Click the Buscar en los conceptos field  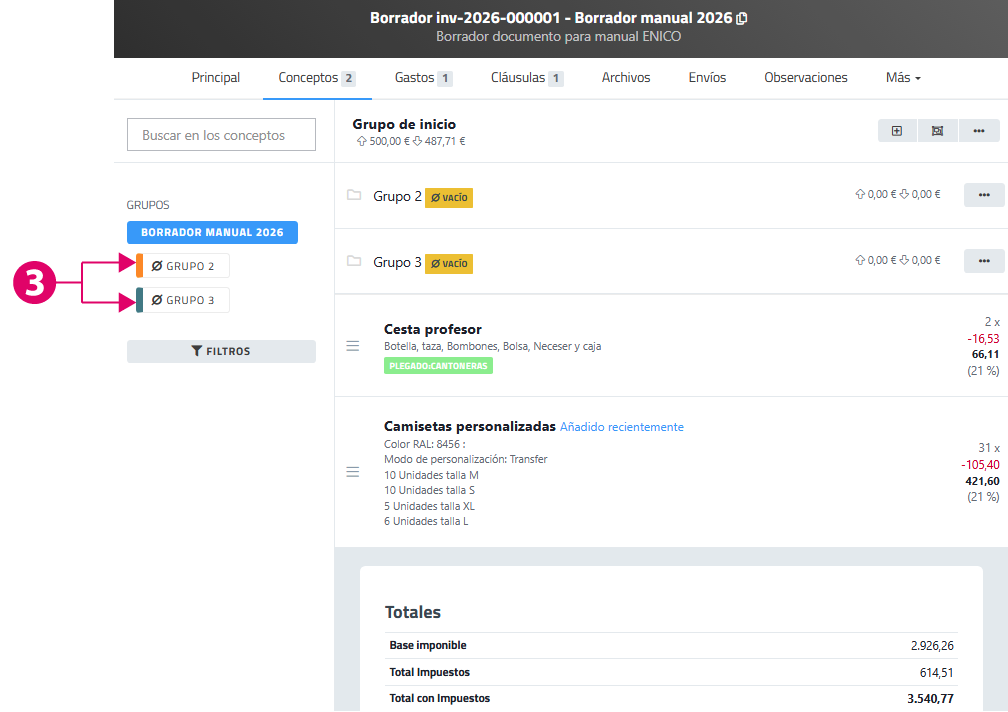pos(221,135)
